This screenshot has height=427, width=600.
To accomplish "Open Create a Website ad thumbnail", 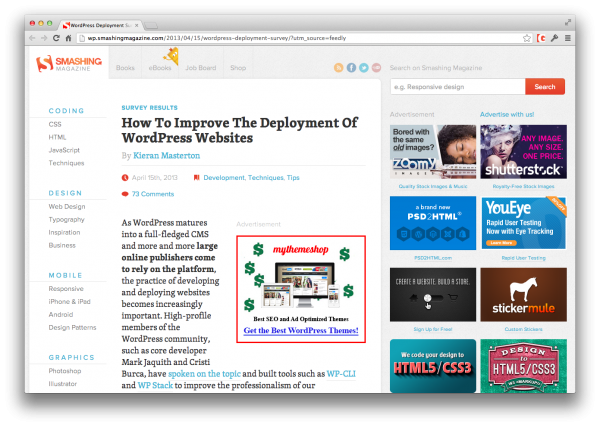I will (433, 295).
